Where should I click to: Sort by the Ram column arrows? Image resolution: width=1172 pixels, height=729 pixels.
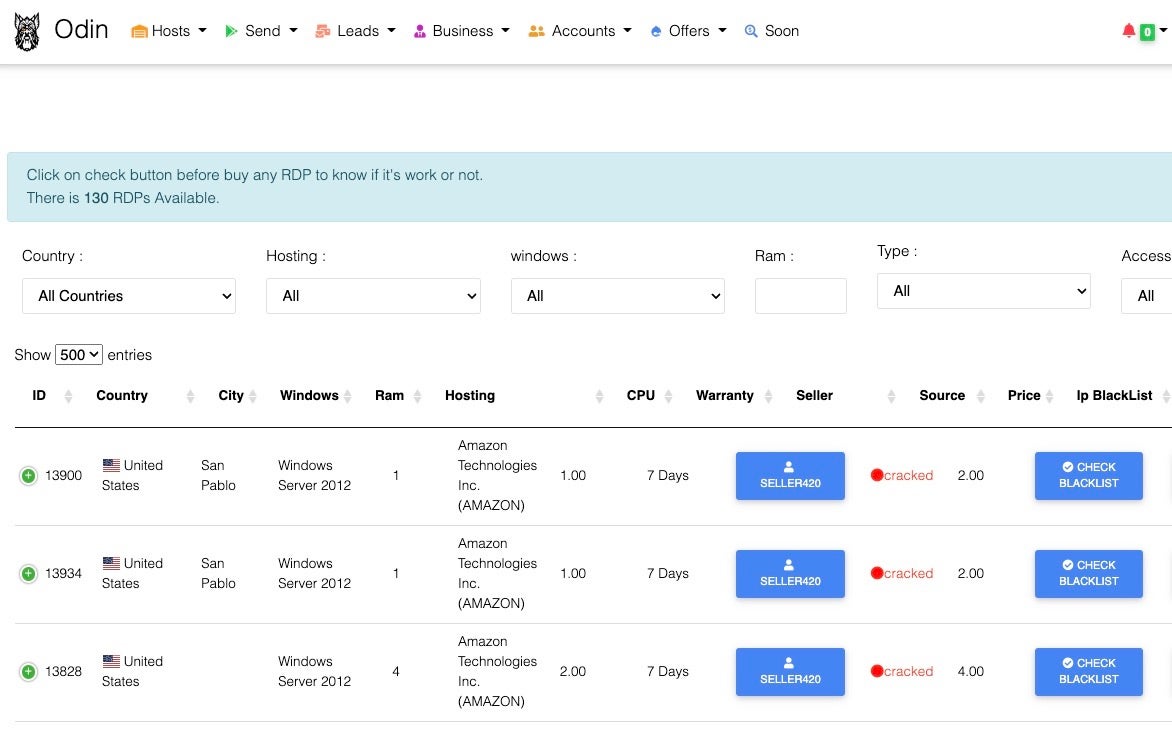coord(417,396)
